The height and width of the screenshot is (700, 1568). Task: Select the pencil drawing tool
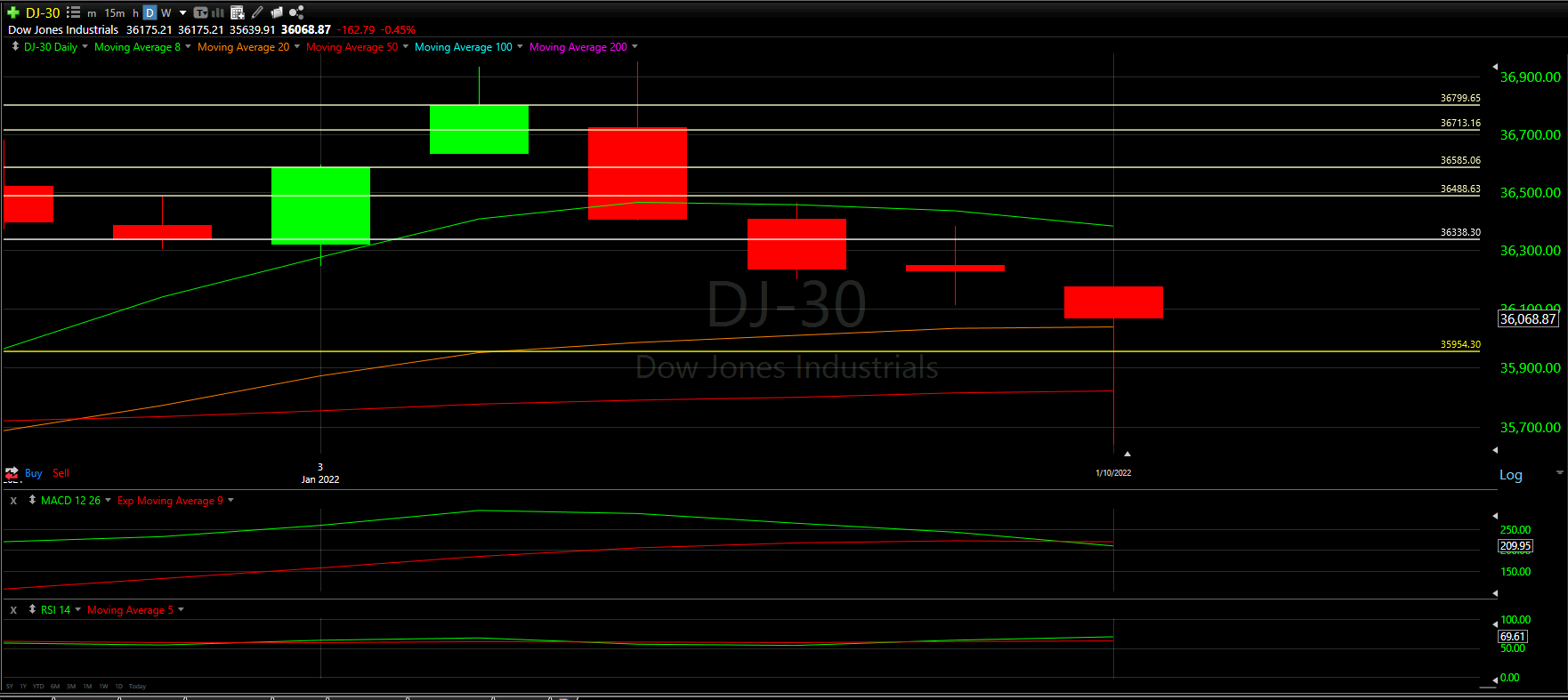click(x=257, y=12)
